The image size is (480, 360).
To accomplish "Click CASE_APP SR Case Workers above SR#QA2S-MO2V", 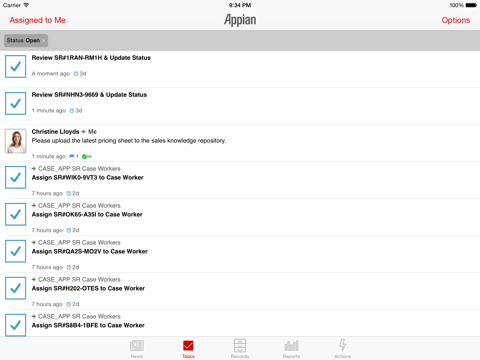I will tap(79, 243).
